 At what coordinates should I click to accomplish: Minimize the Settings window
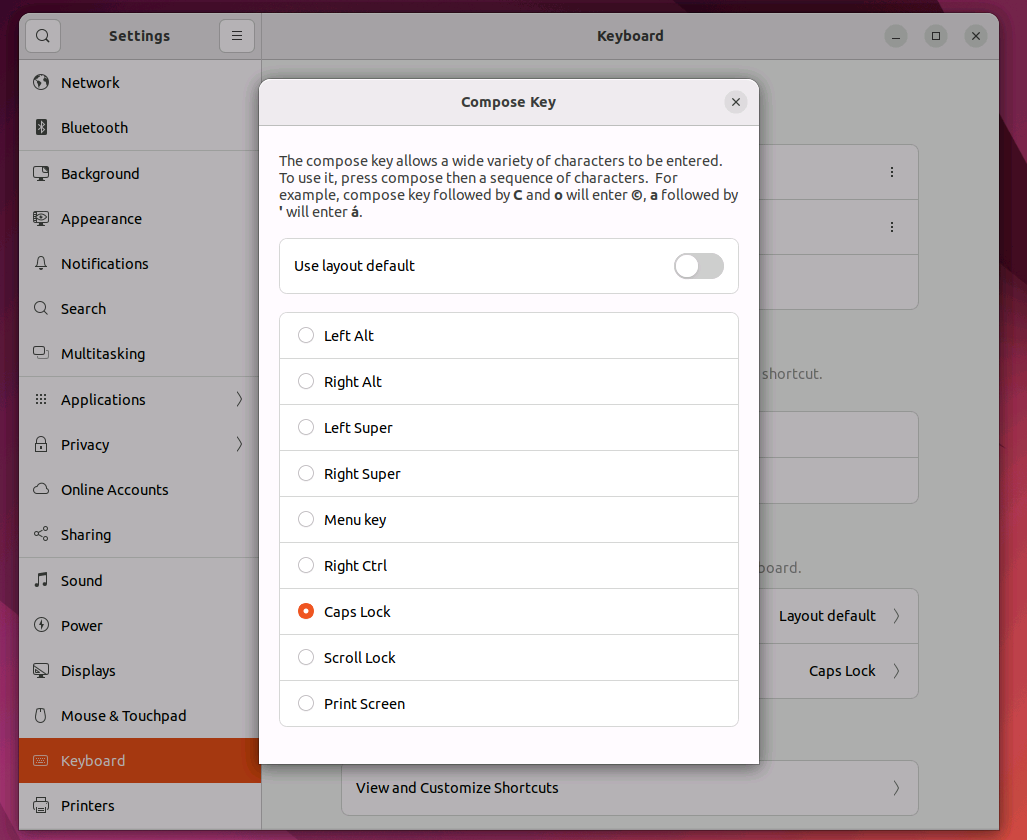point(895,36)
